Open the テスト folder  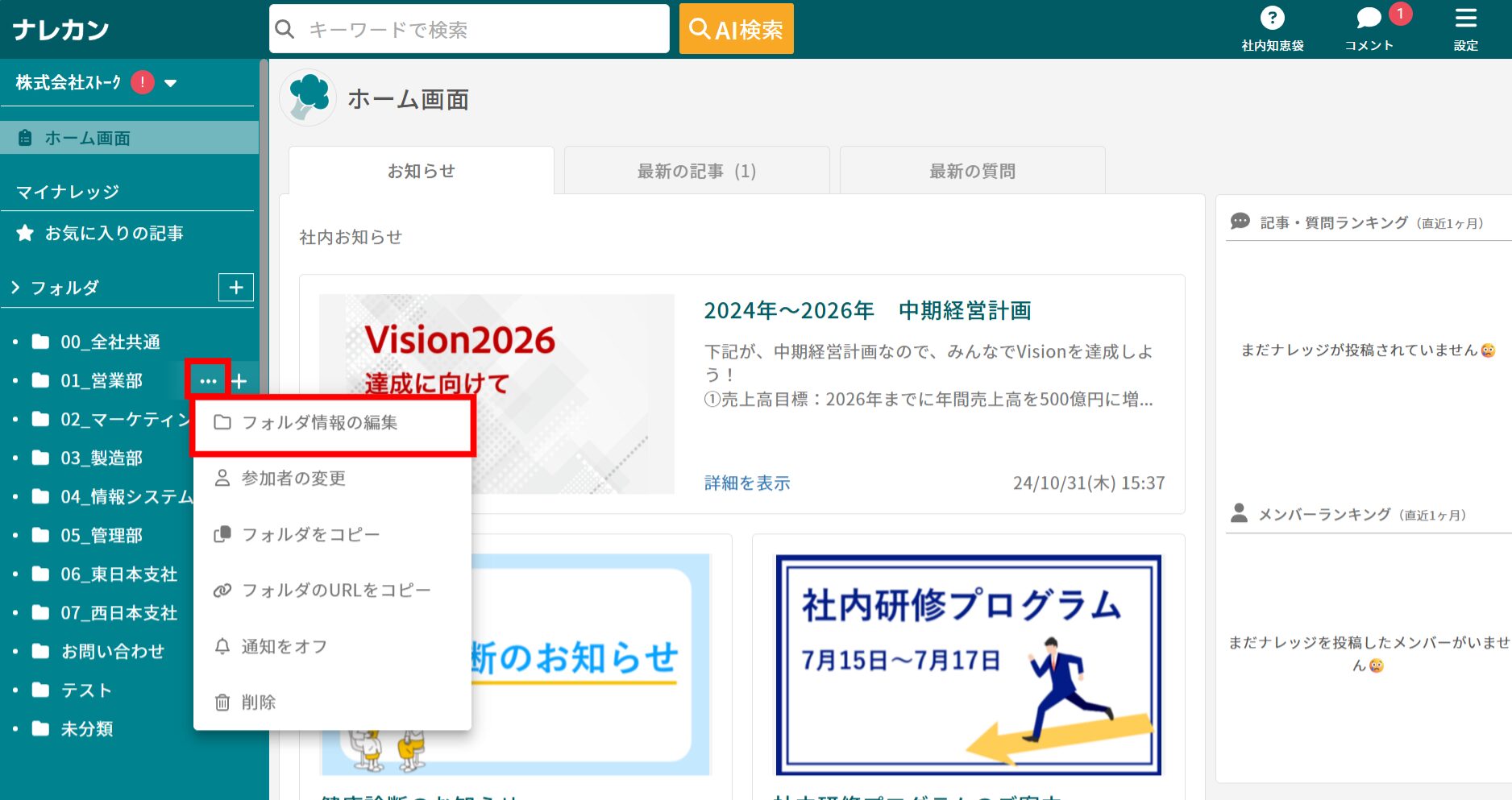pyautogui.click(x=86, y=690)
